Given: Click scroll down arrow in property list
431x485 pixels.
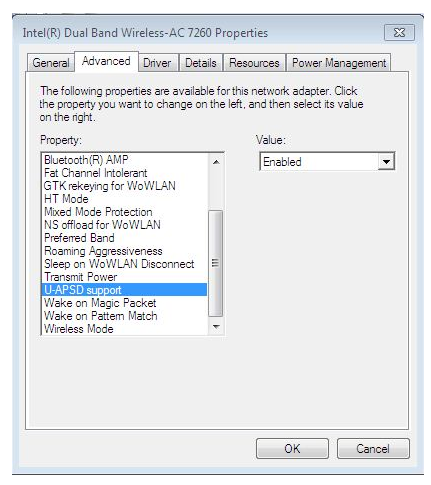Looking at the screenshot, I should [216, 327].
